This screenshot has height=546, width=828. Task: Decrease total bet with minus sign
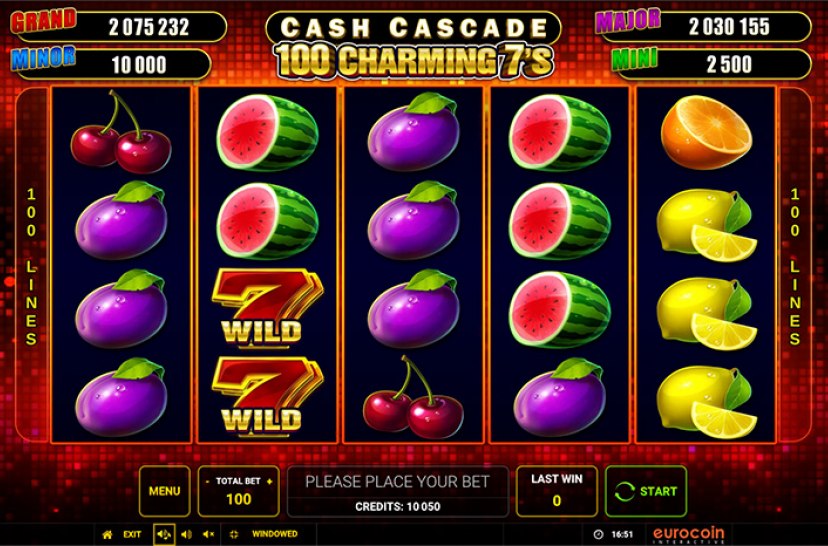[x=209, y=481]
